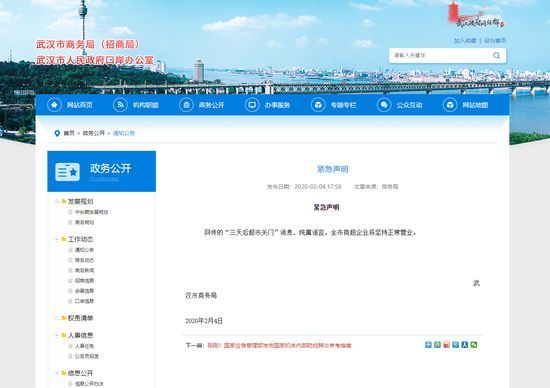Click the blue 紧急声明 article title

tap(332, 169)
